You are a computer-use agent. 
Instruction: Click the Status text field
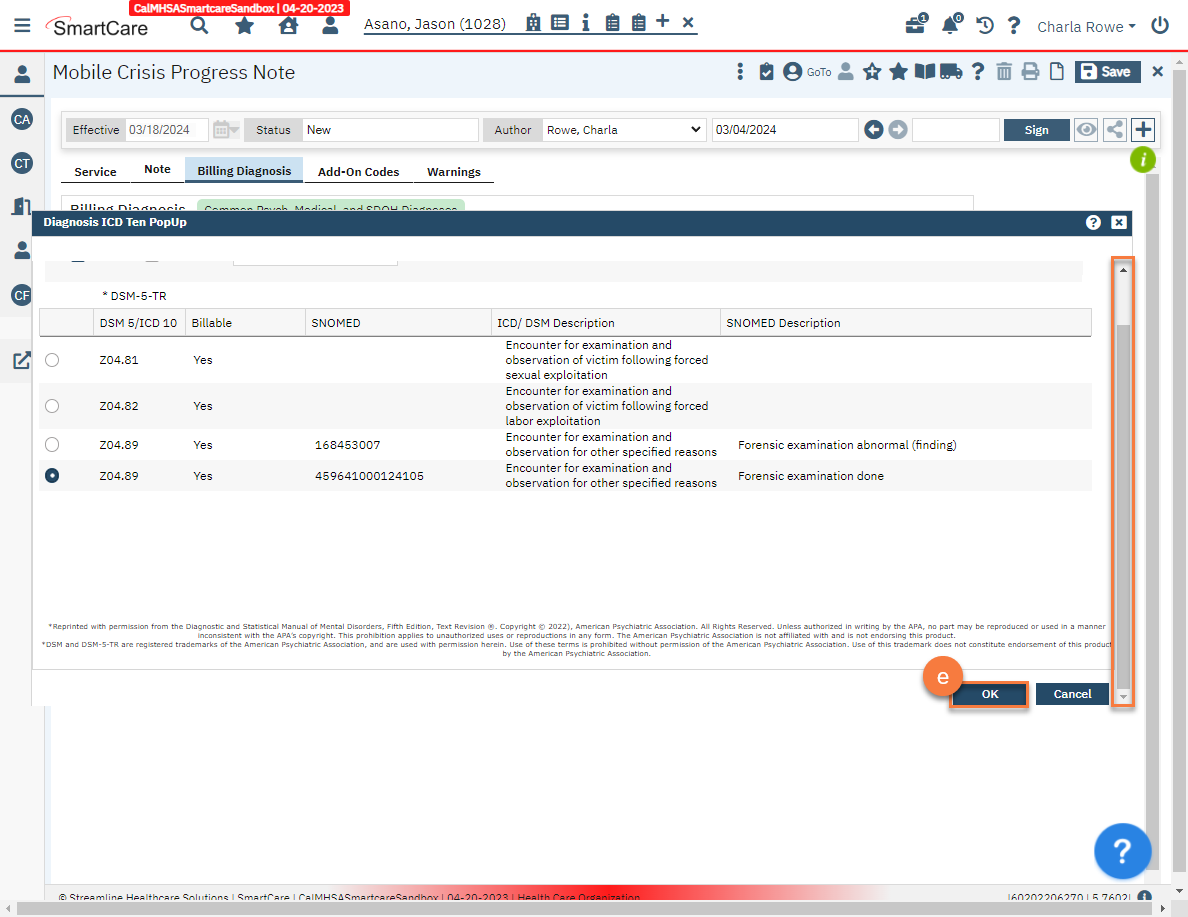[x=390, y=130]
